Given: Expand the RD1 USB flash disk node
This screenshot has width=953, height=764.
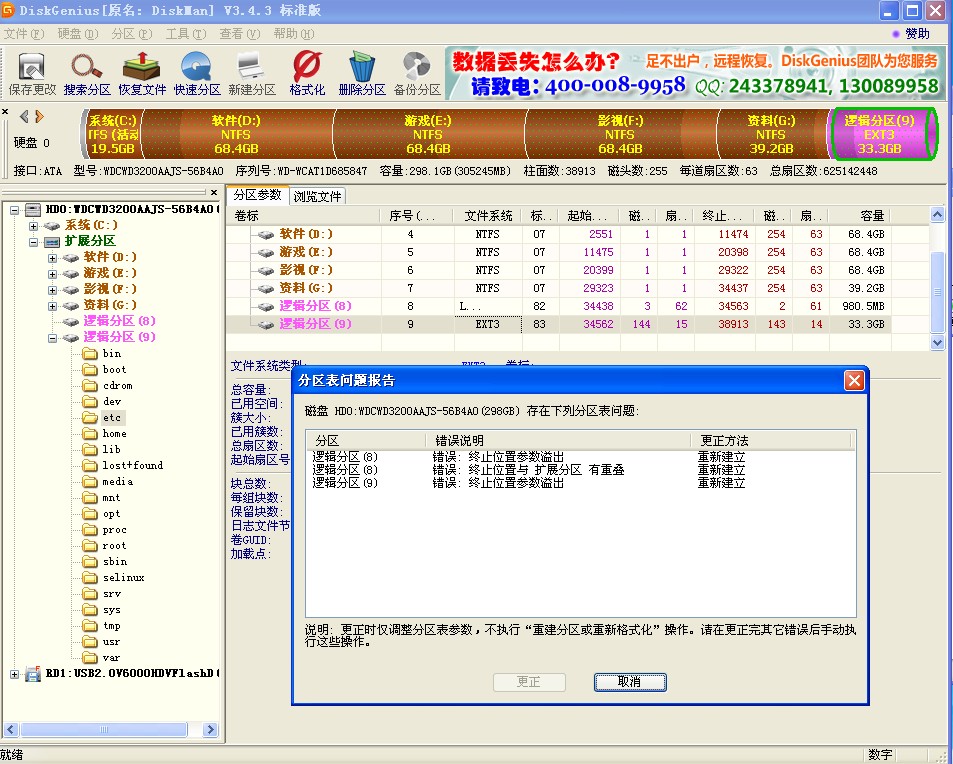Looking at the screenshot, I should (x=15, y=674).
